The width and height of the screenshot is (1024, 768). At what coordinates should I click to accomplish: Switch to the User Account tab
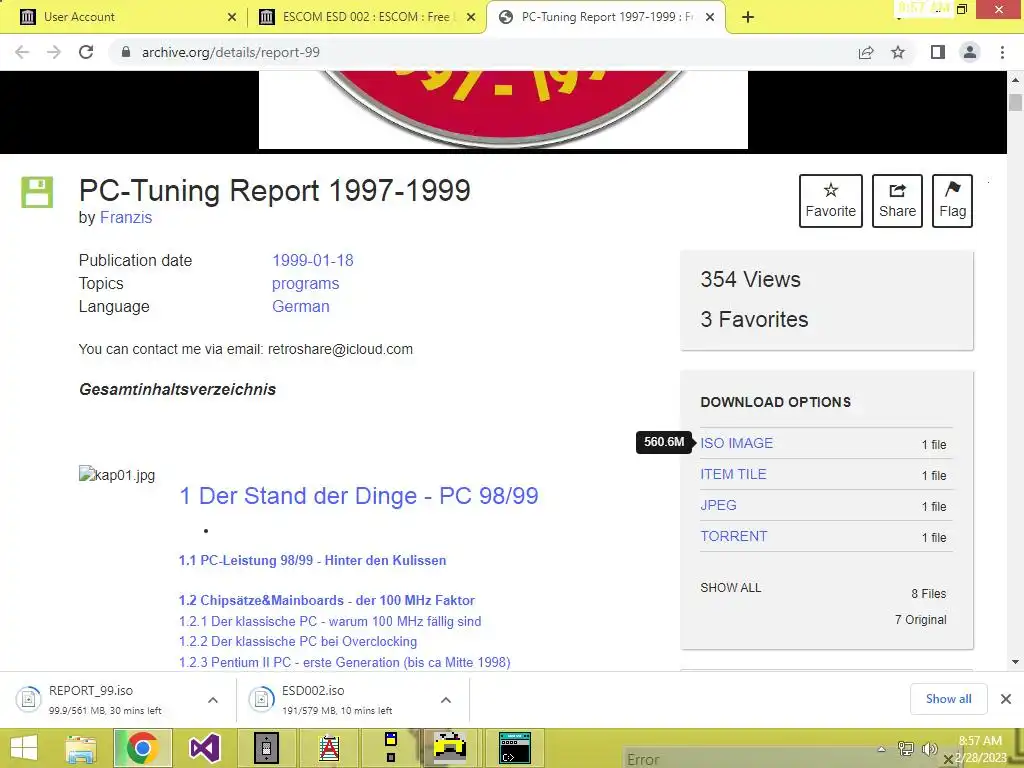(x=124, y=17)
